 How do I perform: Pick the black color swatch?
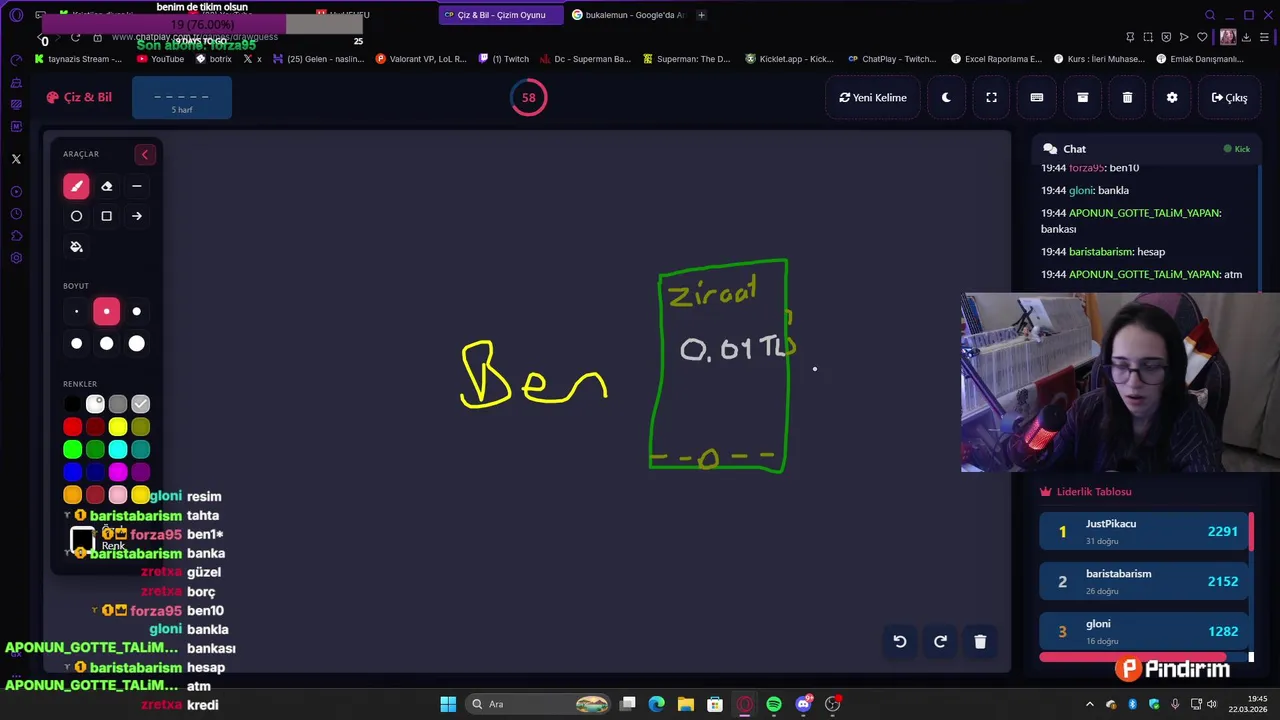[72, 404]
